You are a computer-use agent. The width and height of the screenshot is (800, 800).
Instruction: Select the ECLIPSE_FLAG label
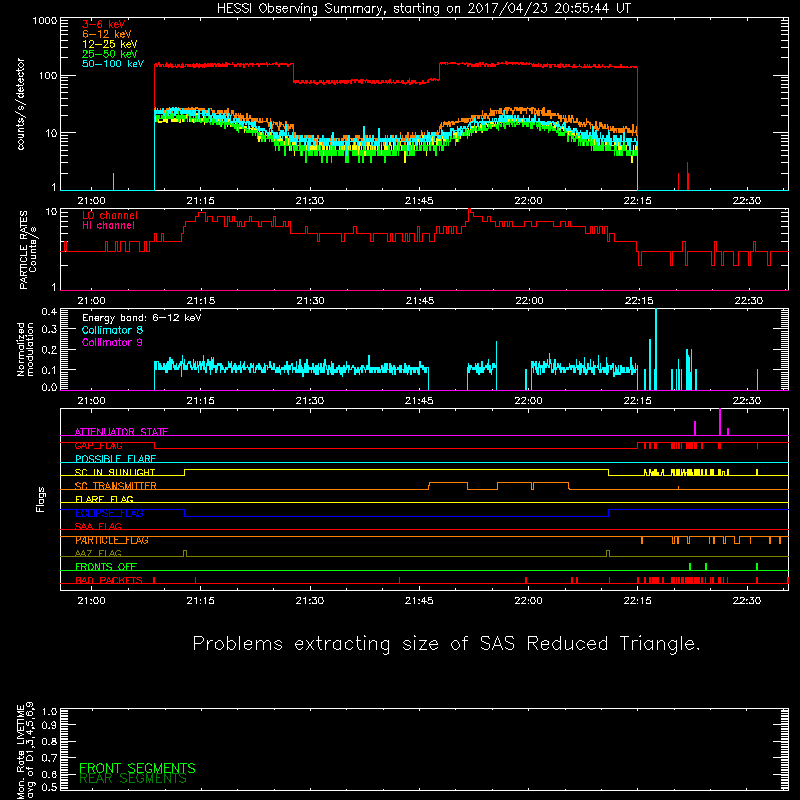click(109, 513)
